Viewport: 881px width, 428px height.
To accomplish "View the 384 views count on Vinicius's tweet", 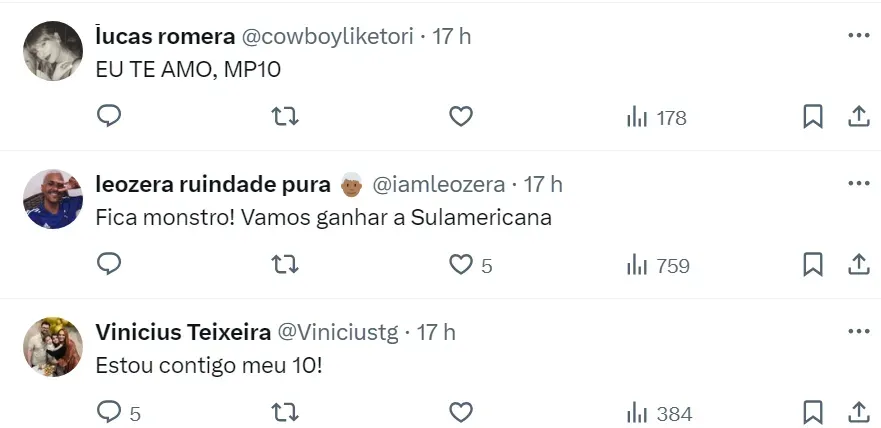I will 658,413.
